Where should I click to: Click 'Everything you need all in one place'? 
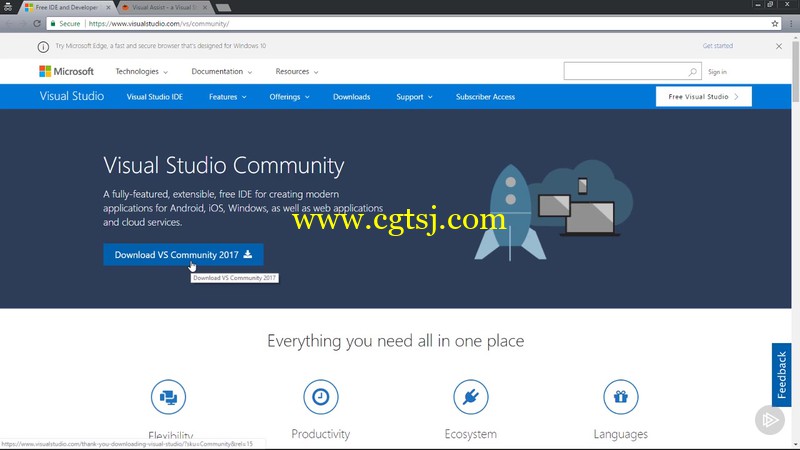coord(395,341)
